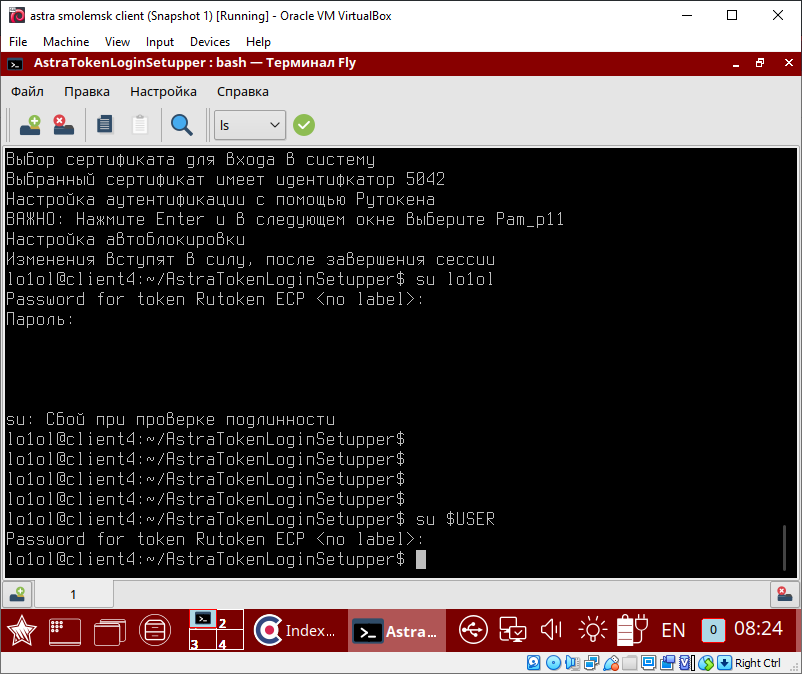Open VirtualBox Help menu
This screenshot has height=674, width=802.
point(258,42)
